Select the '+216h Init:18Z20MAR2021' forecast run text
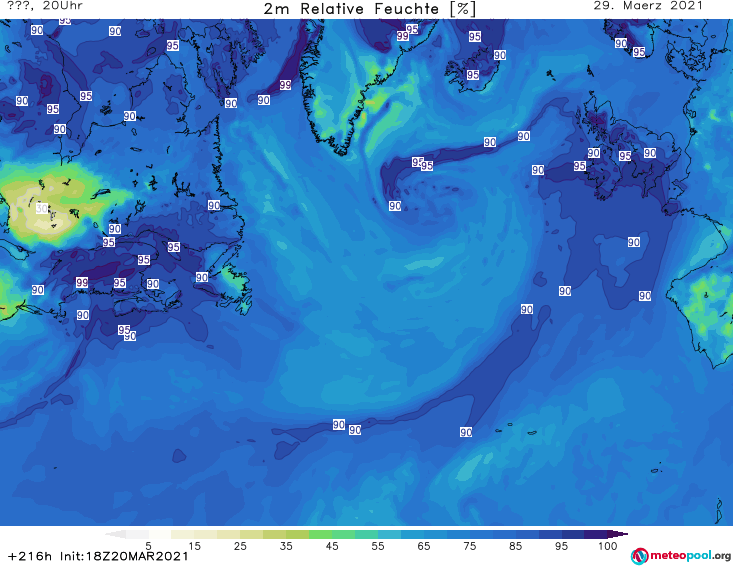Viewport: 733px width, 566px height. point(98,556)
